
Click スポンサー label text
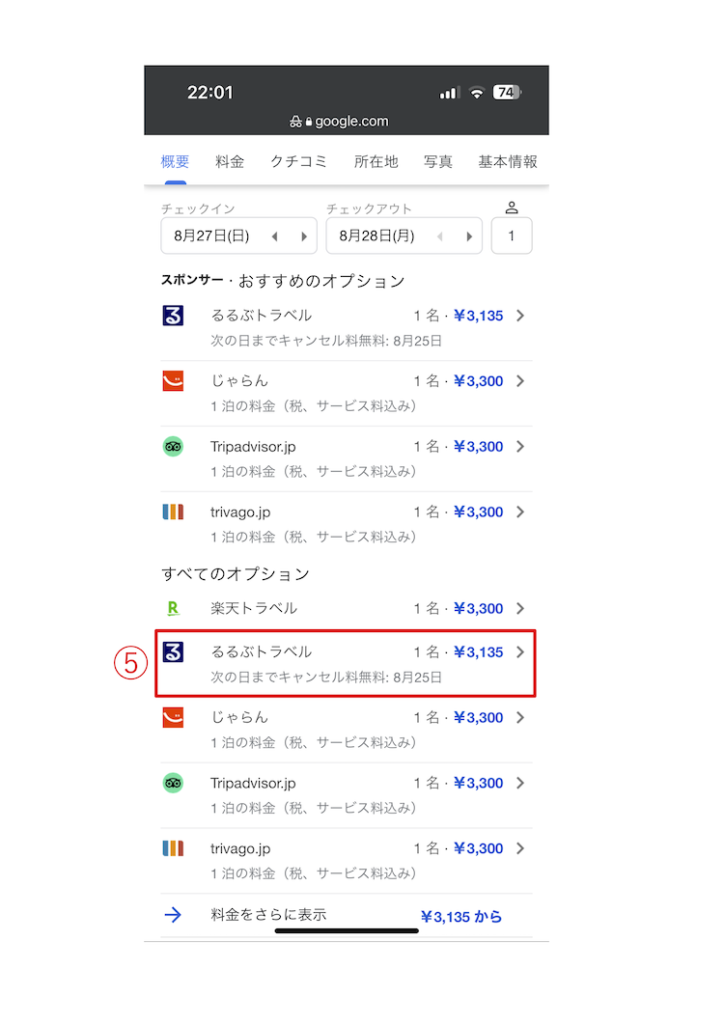coord(193,280)
